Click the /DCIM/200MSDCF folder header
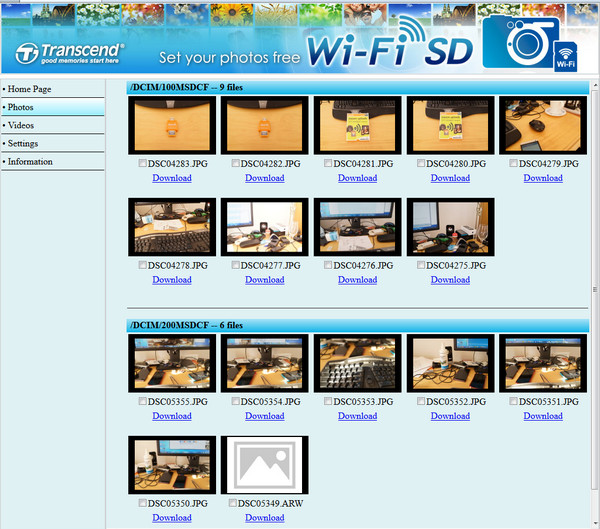The image size is (600, 529). click(187, 326)
